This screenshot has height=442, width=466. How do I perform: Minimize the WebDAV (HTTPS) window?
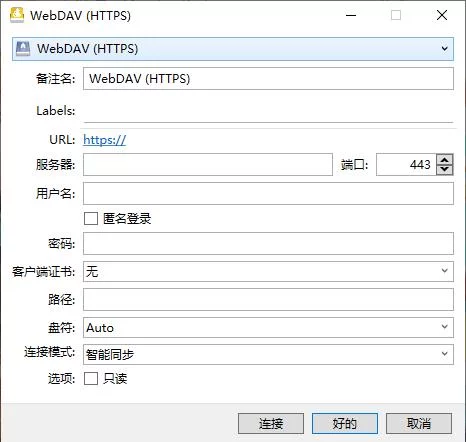click(351, 15)
